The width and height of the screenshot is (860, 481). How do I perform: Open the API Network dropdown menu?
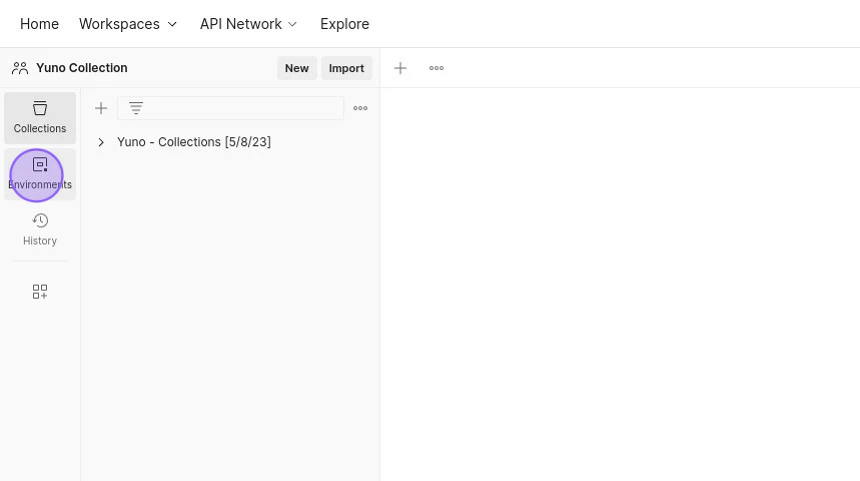click(x=248, y=24)
